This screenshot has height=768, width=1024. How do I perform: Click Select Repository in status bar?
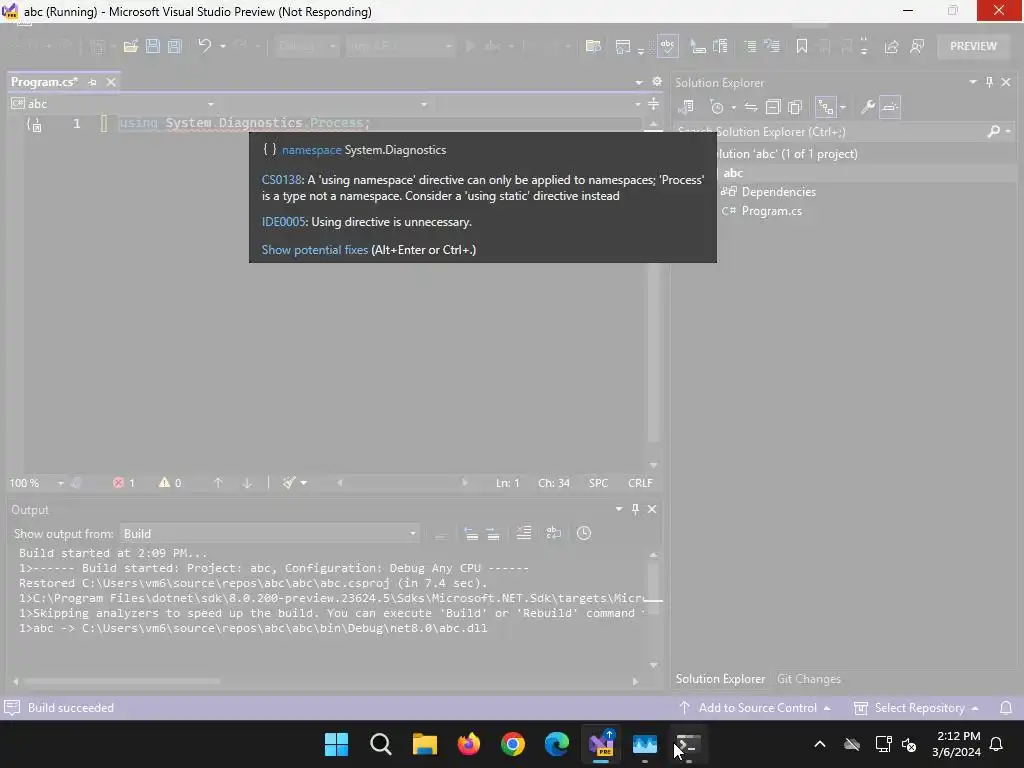click(x=917, y=708)
